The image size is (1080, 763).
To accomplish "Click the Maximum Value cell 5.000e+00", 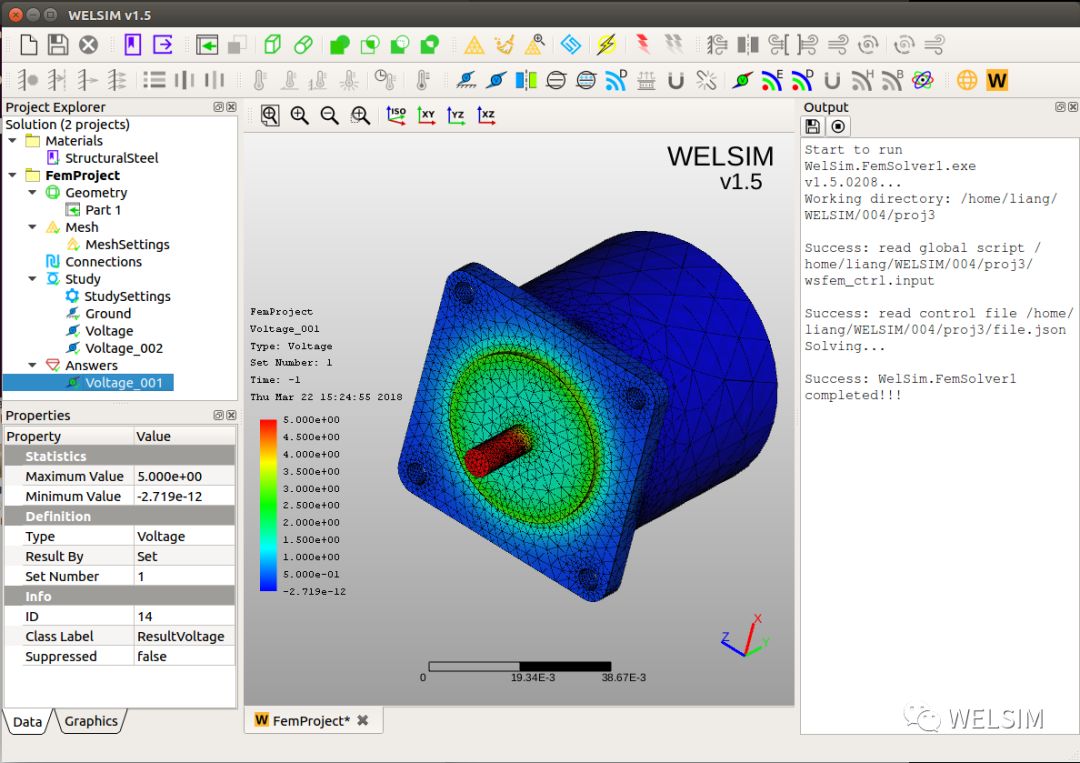I will [x=185, y=477].
